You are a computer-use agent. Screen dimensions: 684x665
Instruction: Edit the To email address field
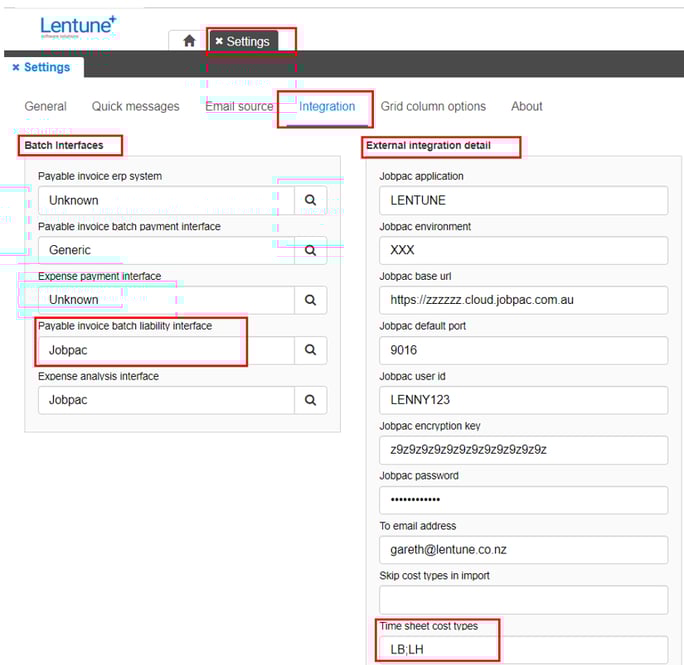click(x=523, y=550)
